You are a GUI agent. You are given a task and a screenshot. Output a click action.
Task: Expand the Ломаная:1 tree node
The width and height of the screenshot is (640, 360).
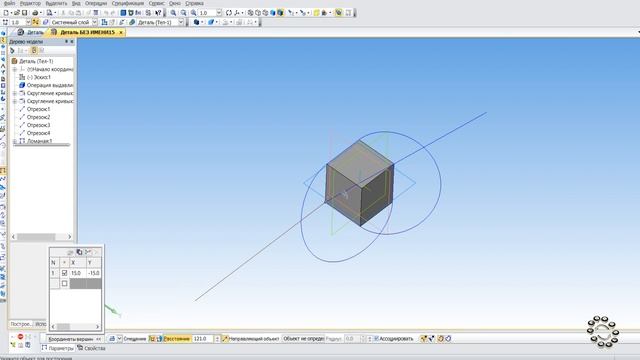[15, 141]
